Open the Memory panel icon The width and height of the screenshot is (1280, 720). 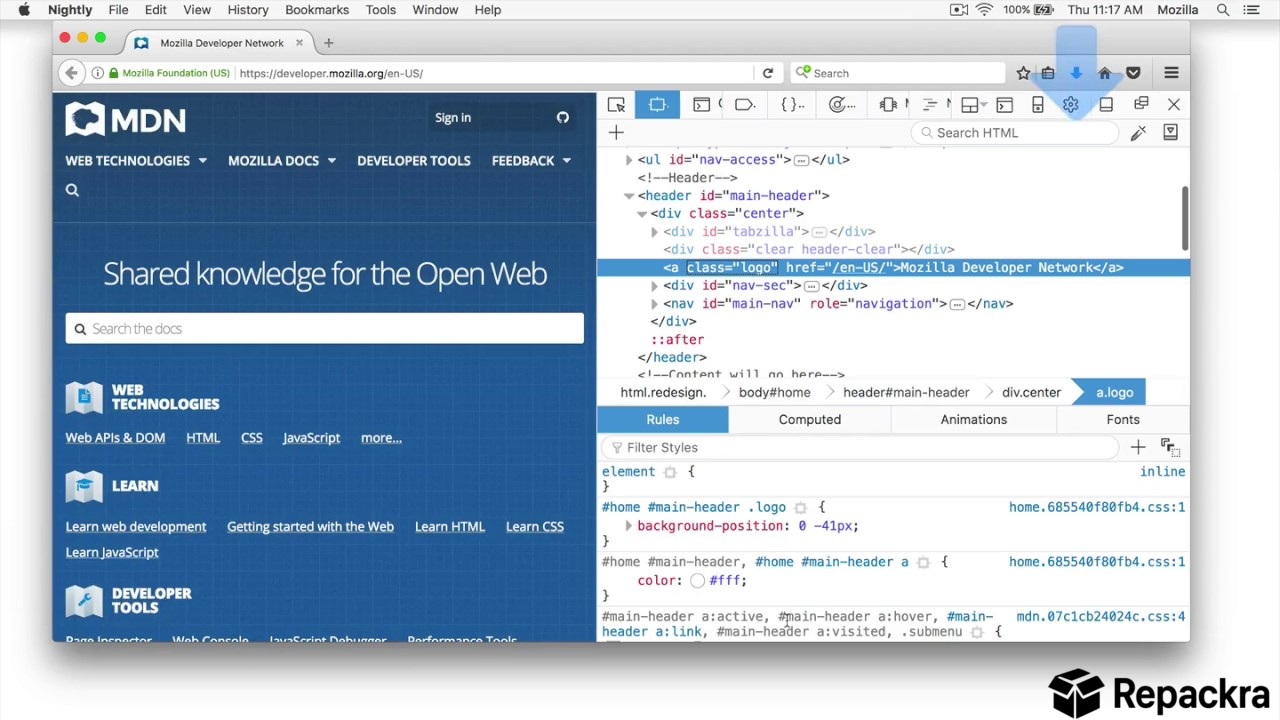tap(888, 105)
